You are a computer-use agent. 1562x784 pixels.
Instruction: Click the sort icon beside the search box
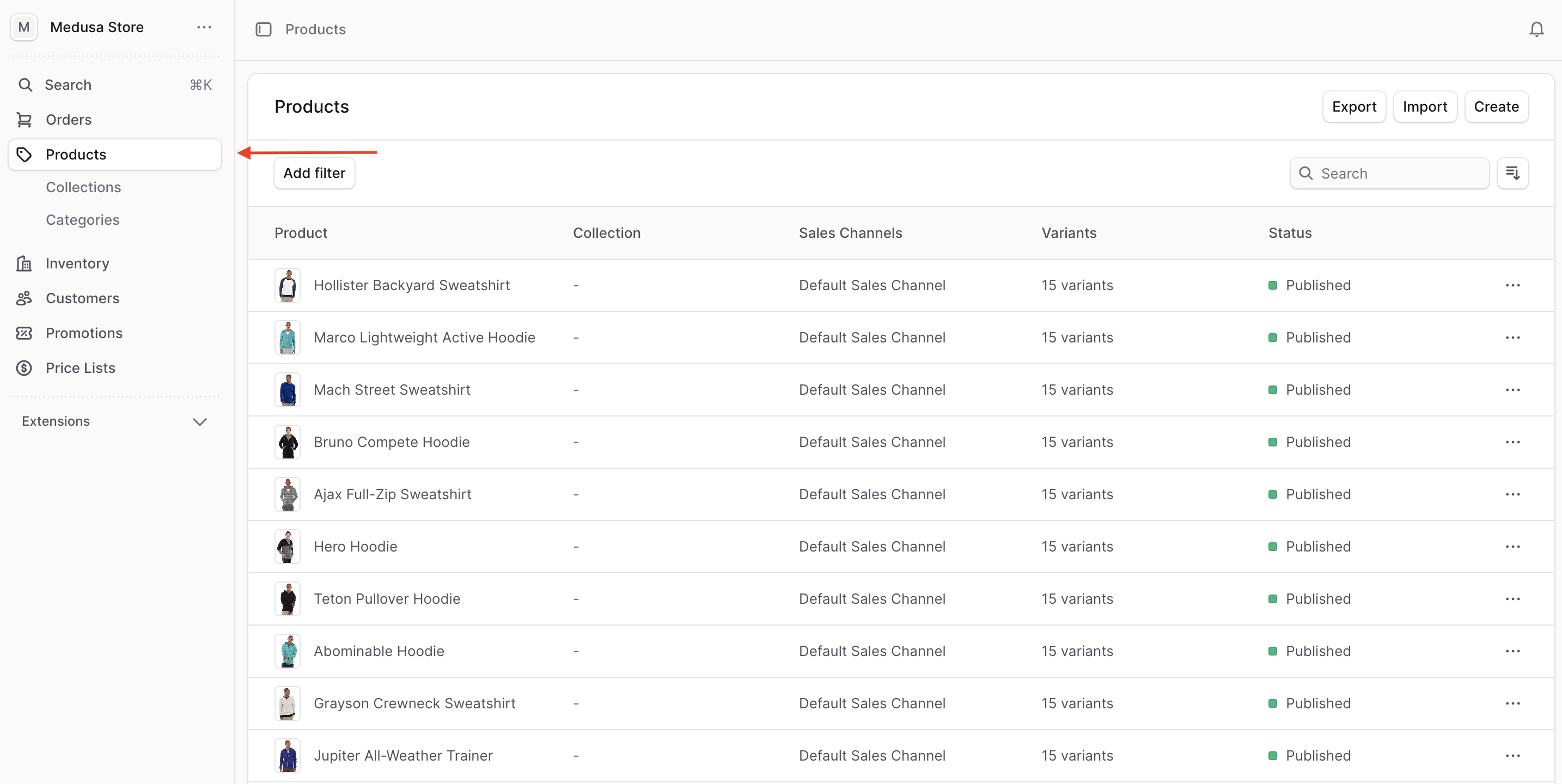[x=1513, y=173]
